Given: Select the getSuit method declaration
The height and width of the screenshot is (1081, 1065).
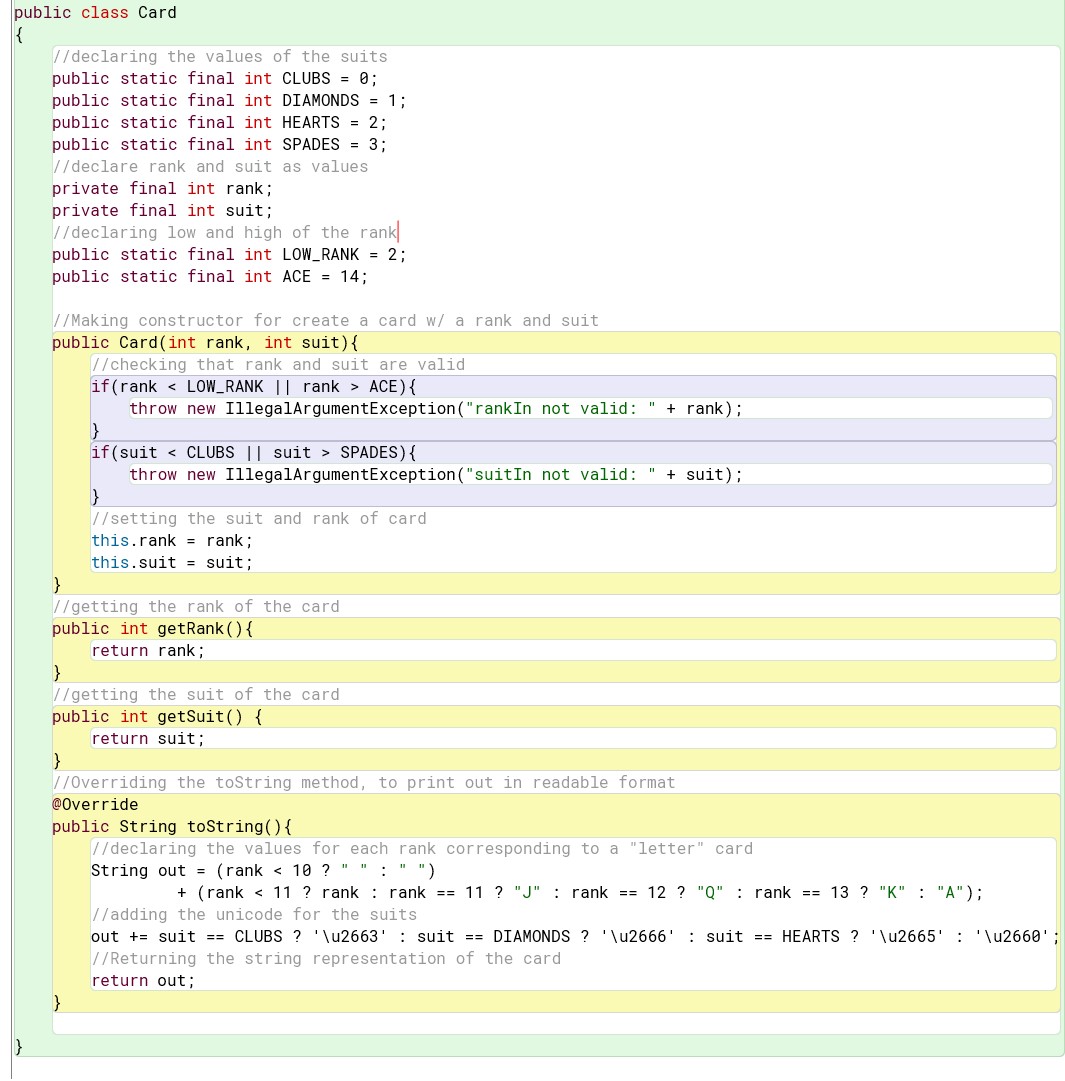Looking at the screenshot, I should [x=190, y=716].
